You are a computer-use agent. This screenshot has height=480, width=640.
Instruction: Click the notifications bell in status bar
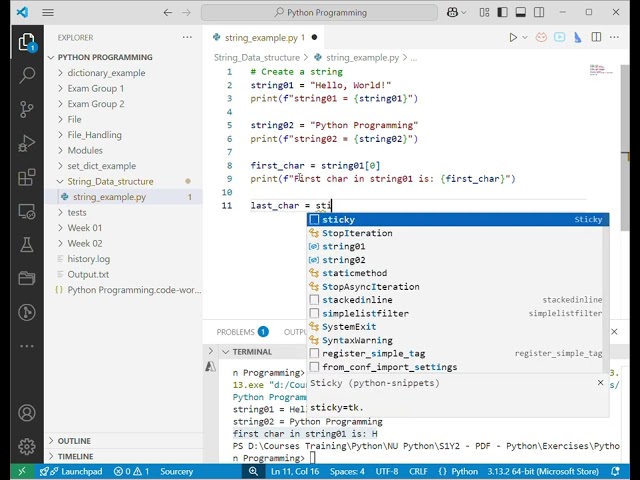coord(616,471)
